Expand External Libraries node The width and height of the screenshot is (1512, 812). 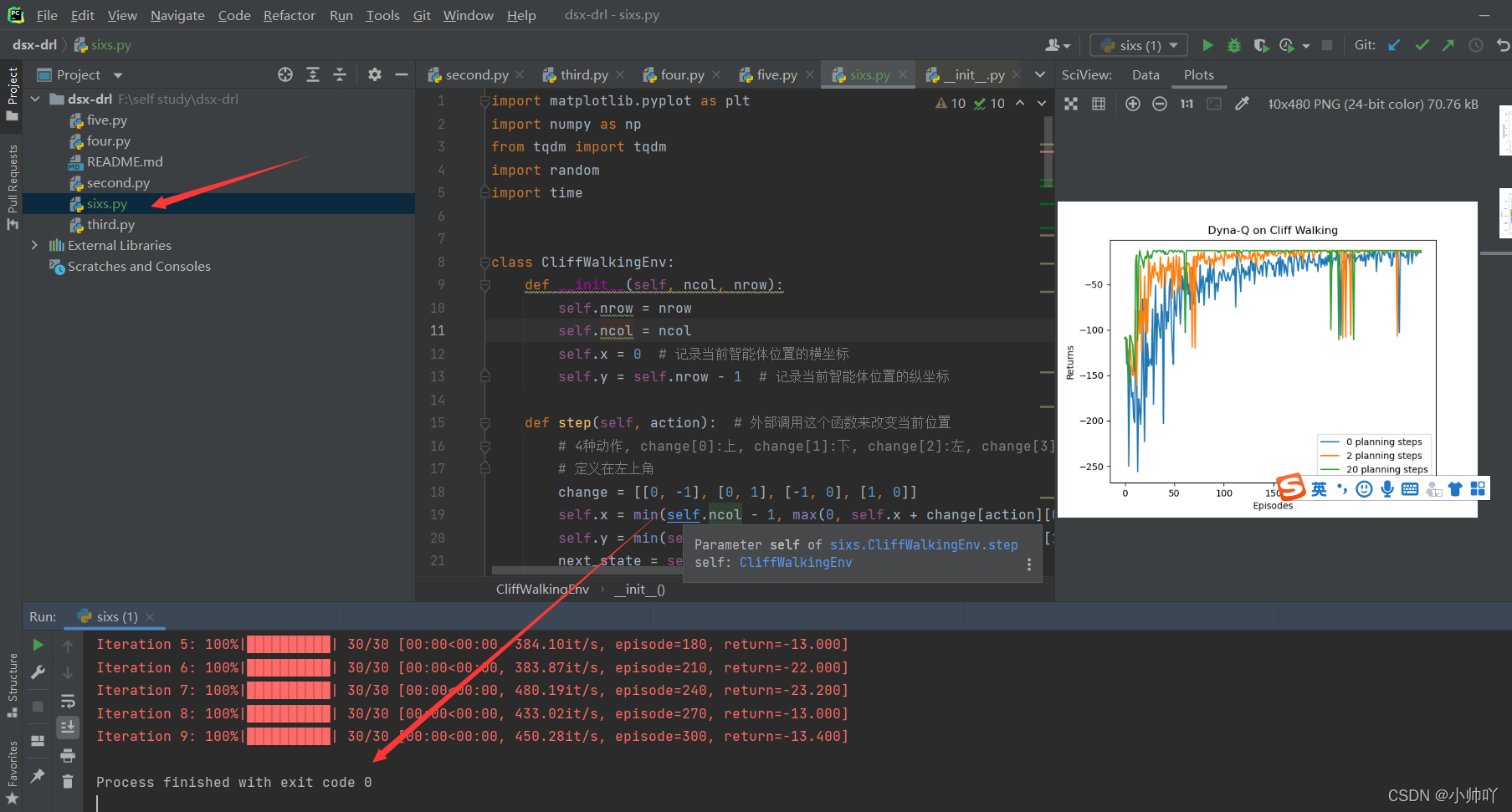tap(35, 245)
